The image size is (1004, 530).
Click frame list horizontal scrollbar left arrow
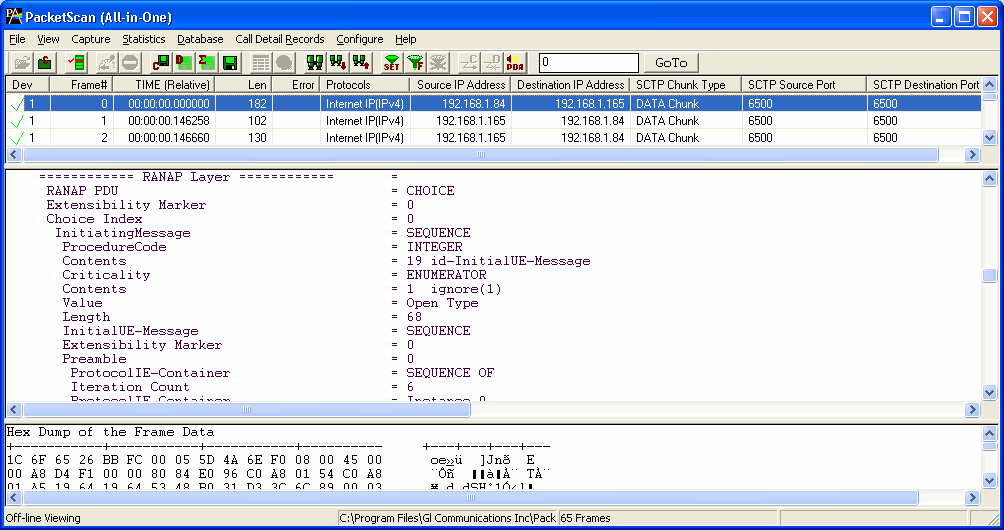point(14,154)
